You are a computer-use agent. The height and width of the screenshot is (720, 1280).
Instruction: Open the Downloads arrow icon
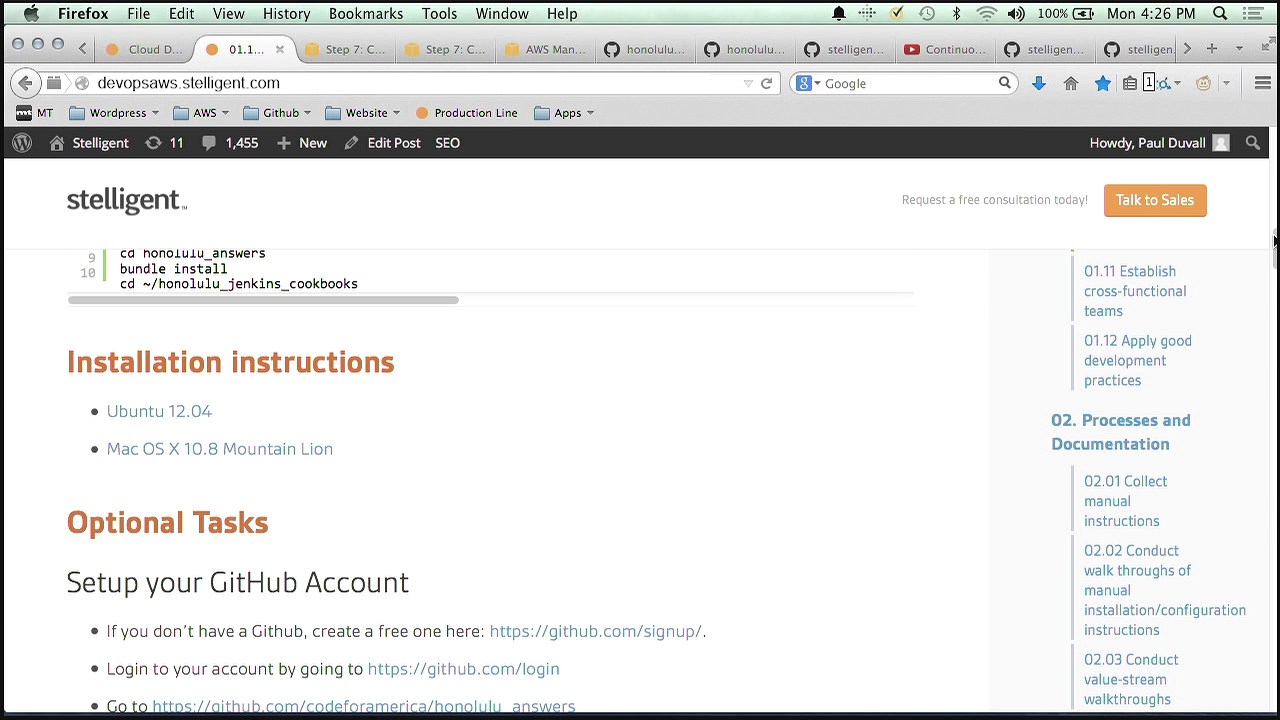pos(1038,83)
